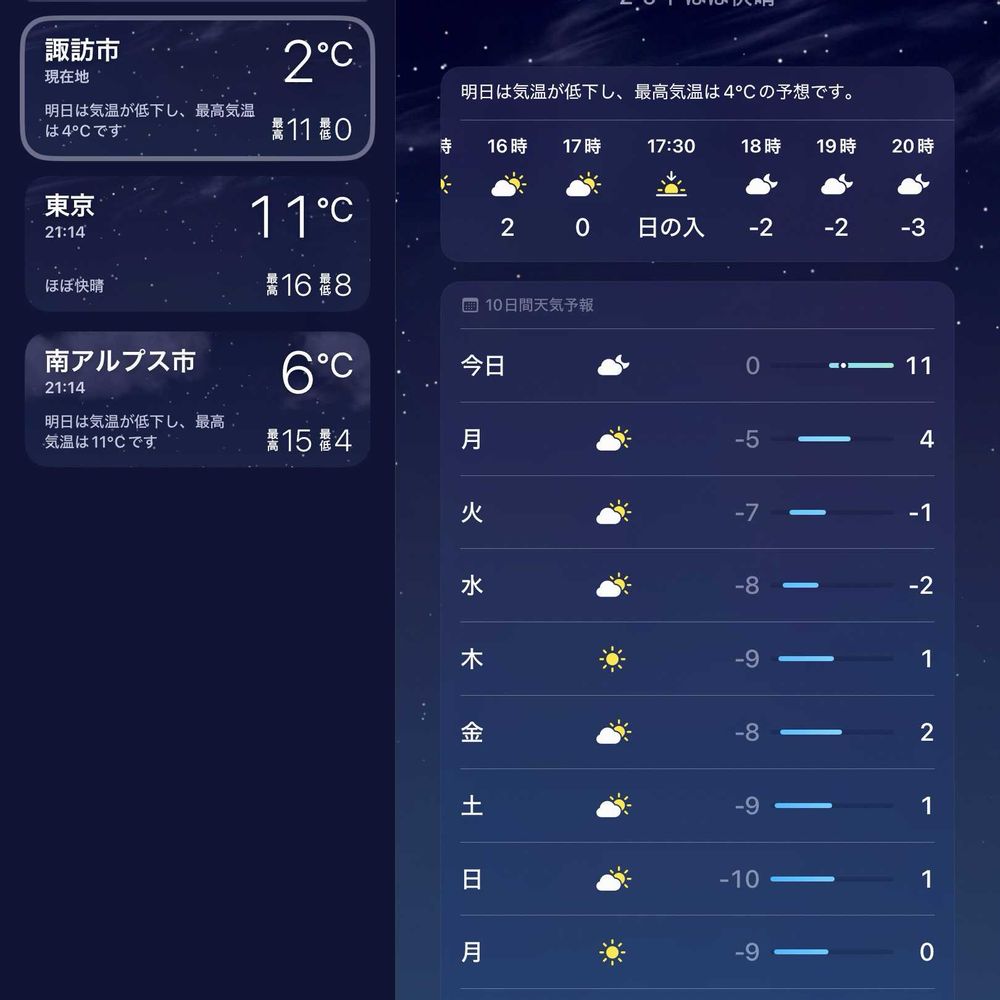Tap the sunny icon in last 月 row
Image resolution: width=1000 pixels, height=1000 pixels.
612,952
